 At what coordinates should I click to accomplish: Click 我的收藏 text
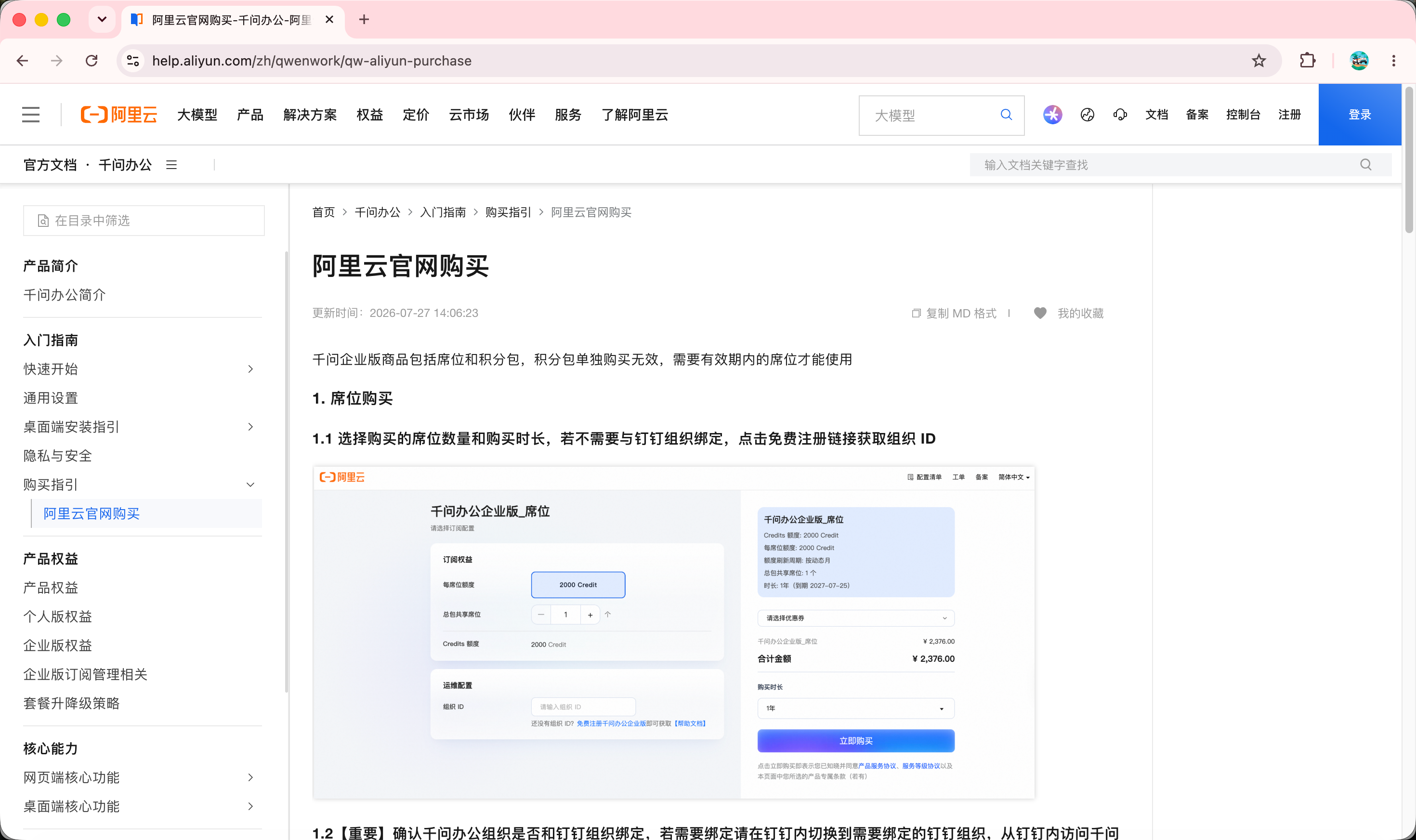click(1080, 313)
